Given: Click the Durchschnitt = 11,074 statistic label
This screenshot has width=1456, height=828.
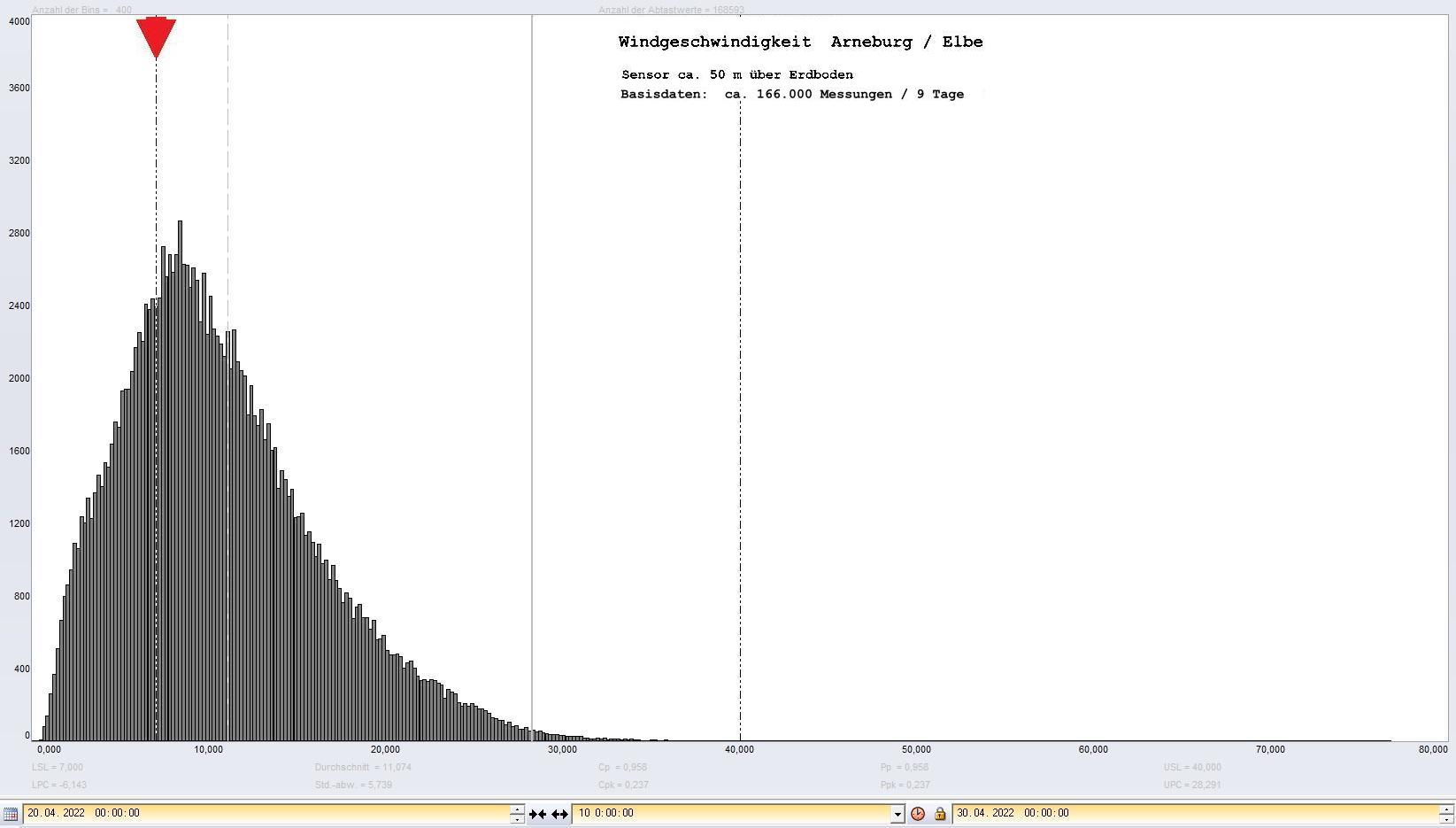Looking at the screenshot, I should [x=363, y=767].
